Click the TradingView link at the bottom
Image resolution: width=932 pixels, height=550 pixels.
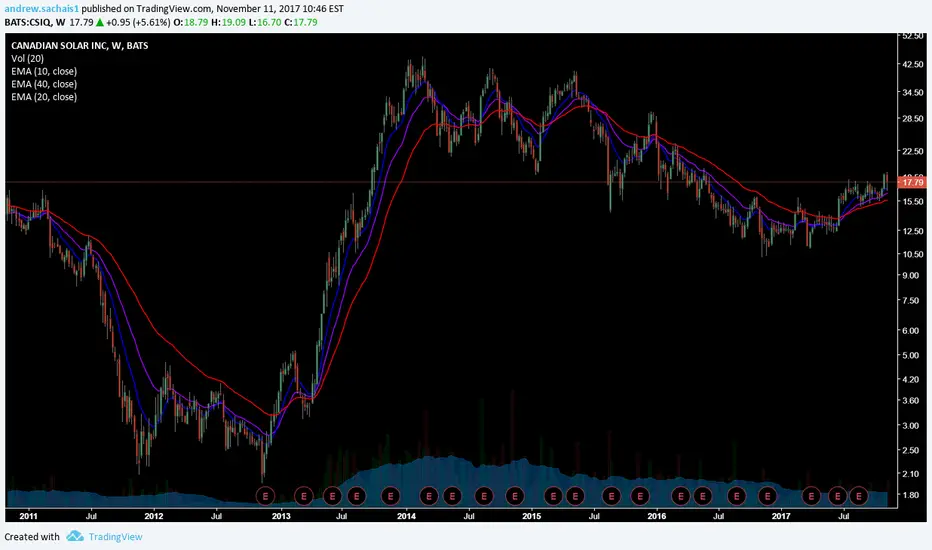tap(115, 537)
